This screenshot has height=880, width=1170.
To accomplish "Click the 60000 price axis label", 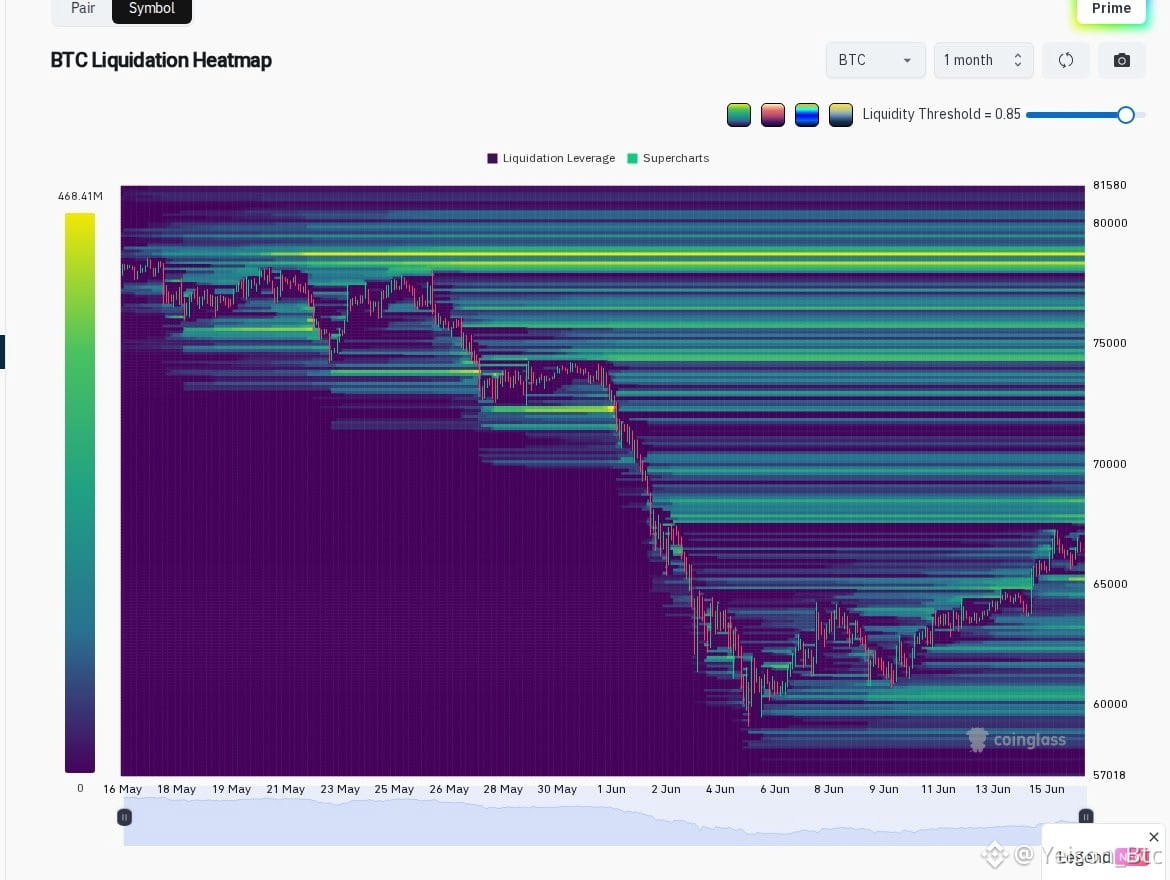I will [x=1110, y=704].
